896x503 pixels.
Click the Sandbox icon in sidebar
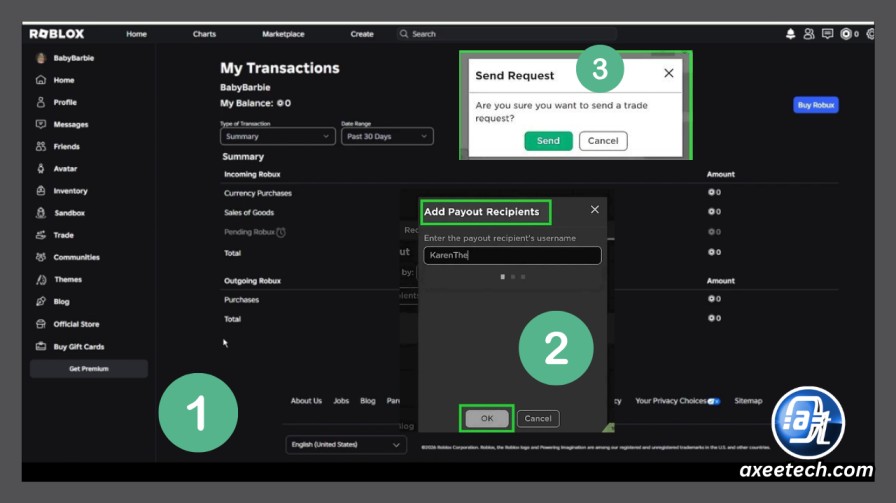41,213
